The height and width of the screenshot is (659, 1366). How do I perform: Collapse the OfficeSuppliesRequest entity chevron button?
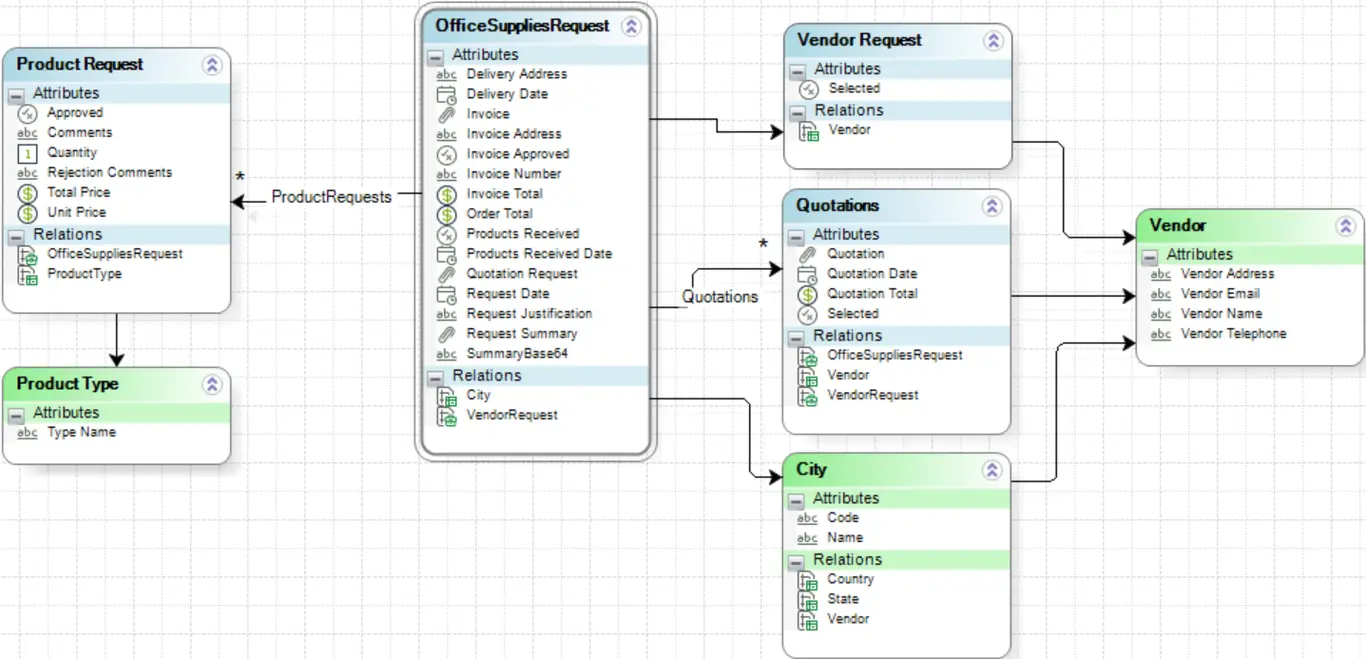631,27
